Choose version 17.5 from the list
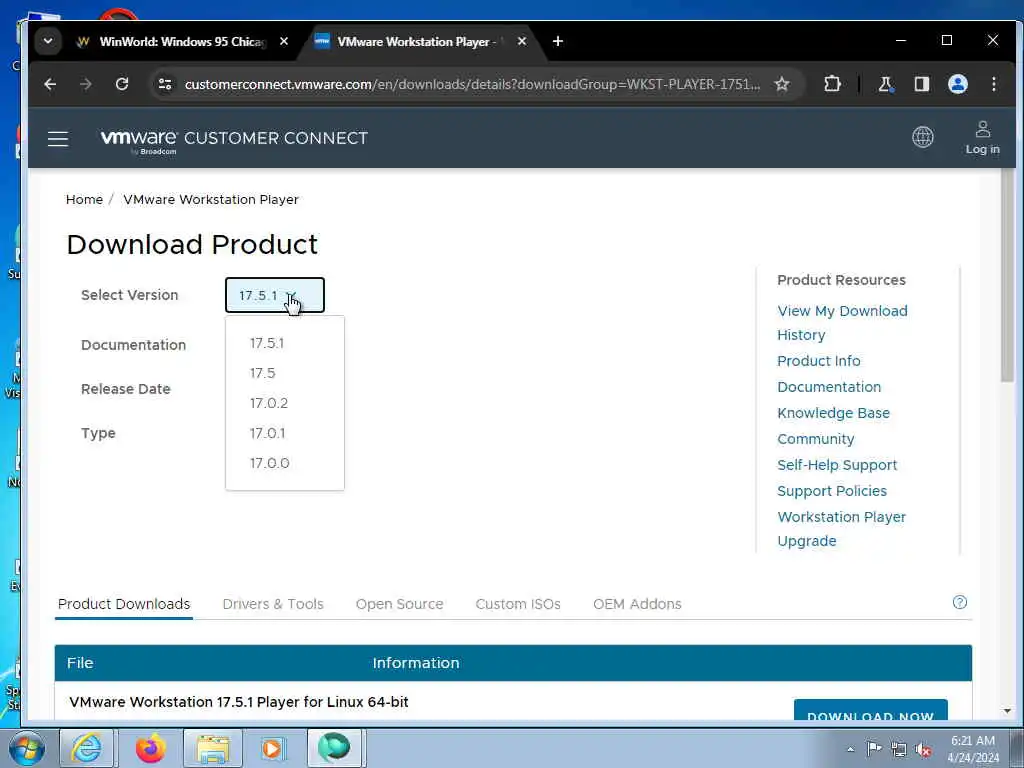 263,374
